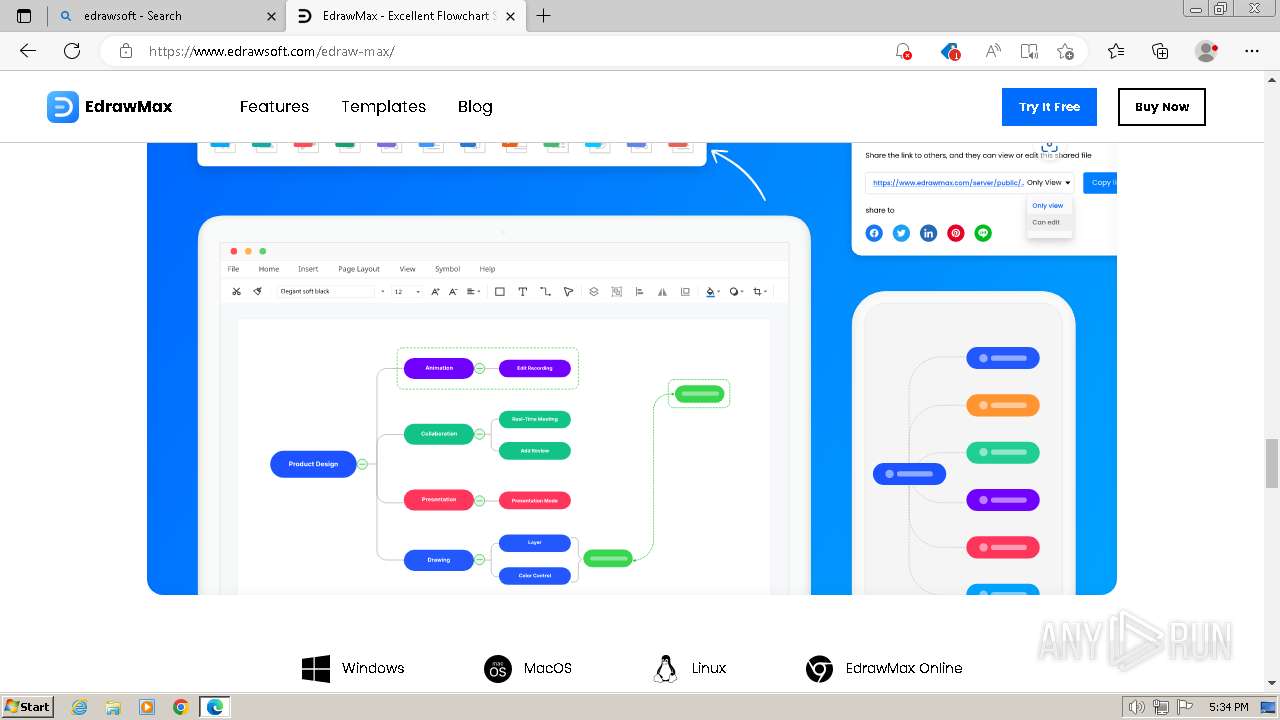Share to LinkedIn icon
Viewport: 1280px width, 720px height.
coord(928,233)
